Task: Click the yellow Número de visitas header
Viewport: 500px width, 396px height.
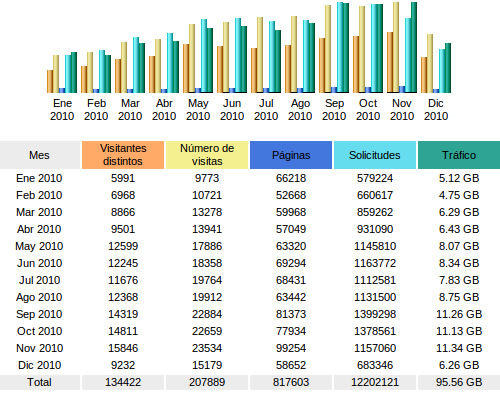Action: (x=207, y=155)
